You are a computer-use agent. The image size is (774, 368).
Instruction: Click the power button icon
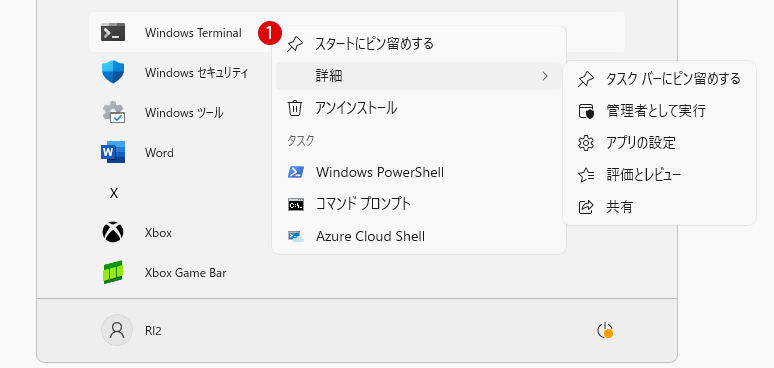pyautogui.click(x=605, y=330)
